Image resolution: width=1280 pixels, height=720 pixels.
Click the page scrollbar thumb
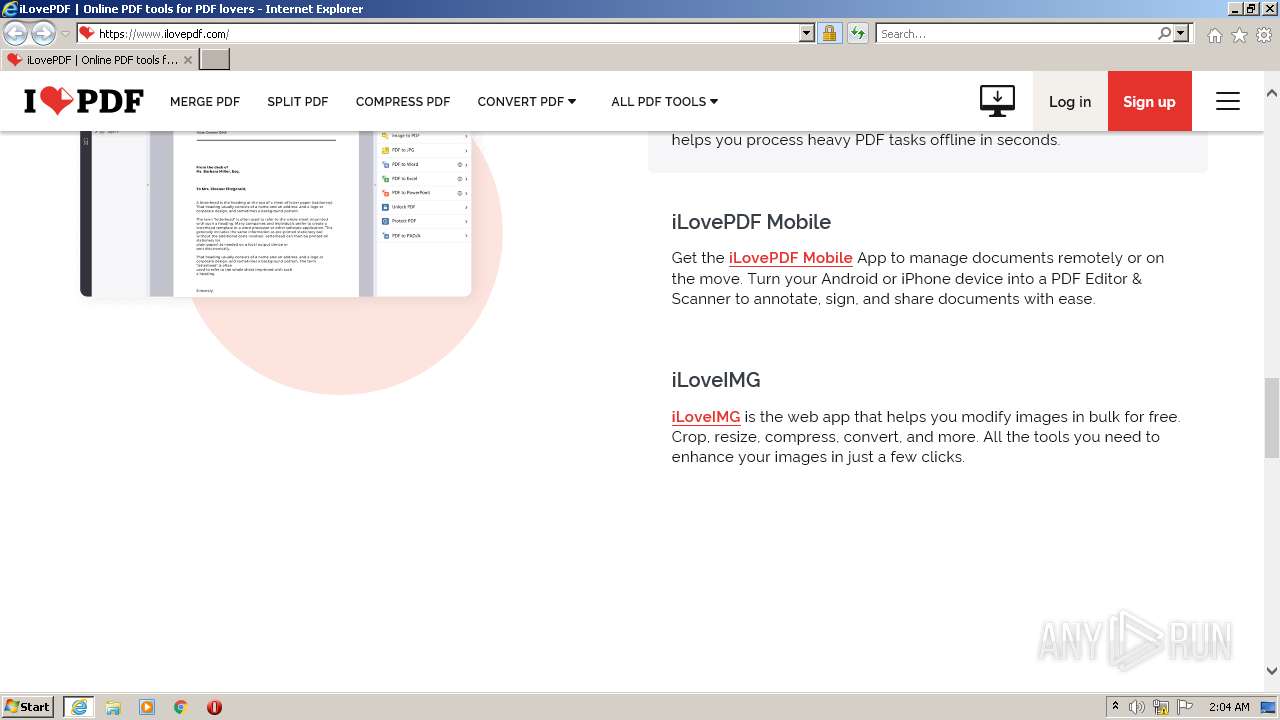pos(1272,418)
